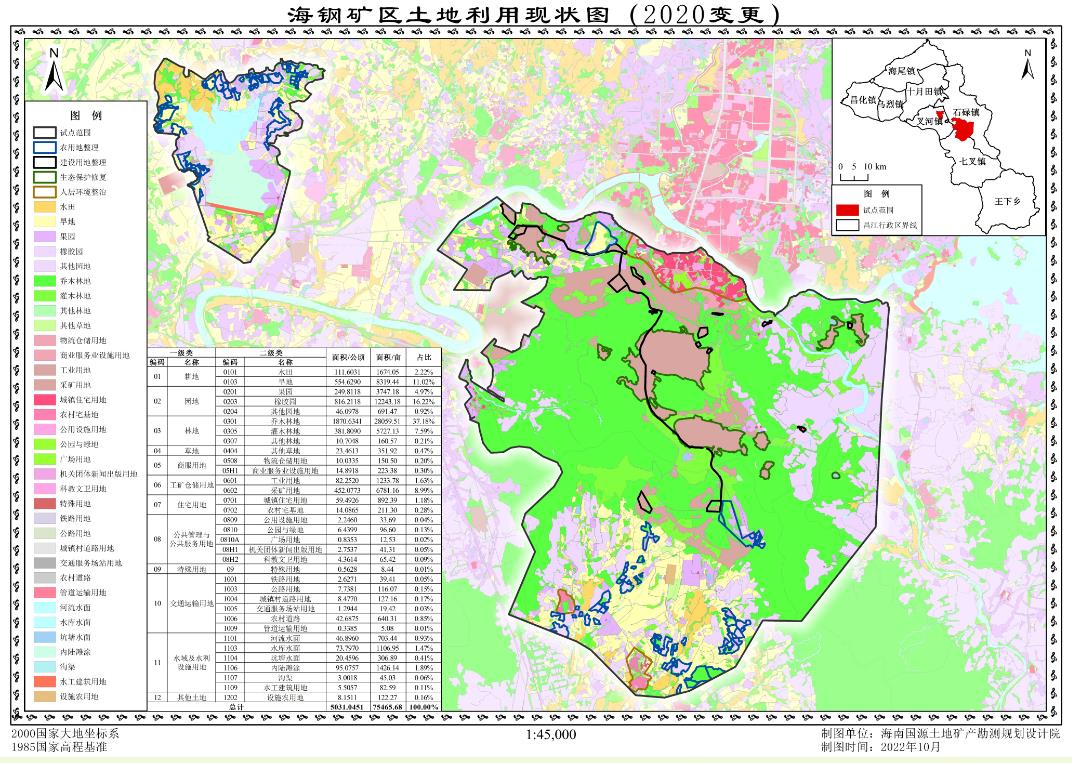Select the 乔木林地 green color swatch
Screen dimensions: 1072x763
pos(45,281)
